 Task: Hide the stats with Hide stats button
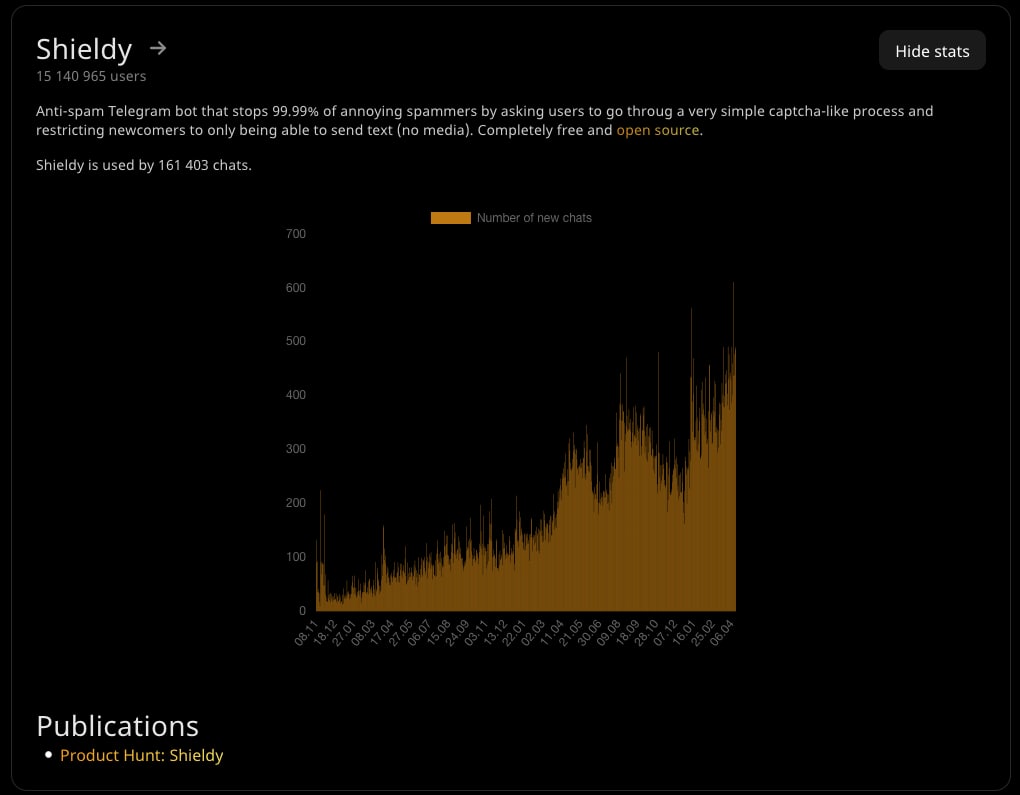[x=932, y=51]
